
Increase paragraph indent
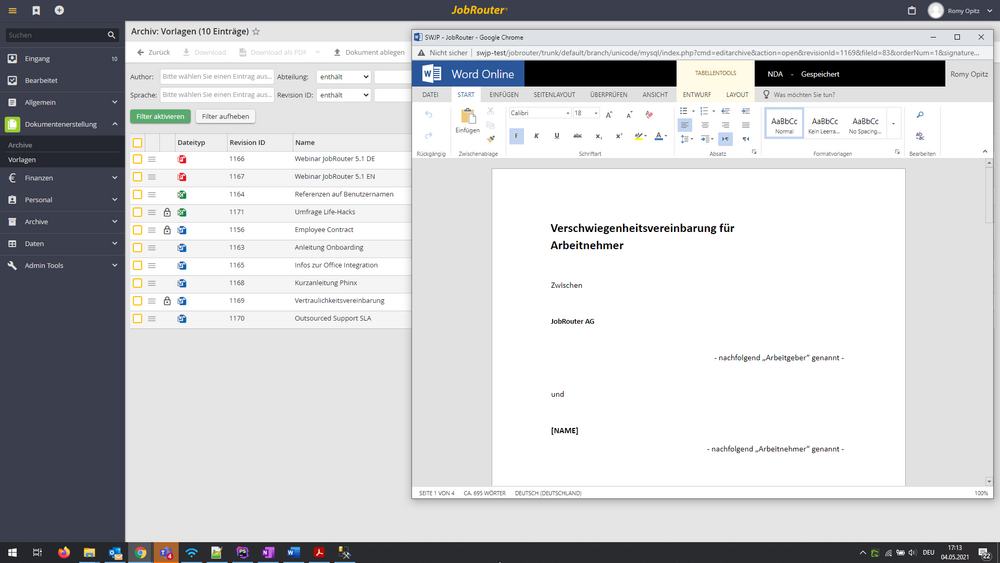coord(746,111)
